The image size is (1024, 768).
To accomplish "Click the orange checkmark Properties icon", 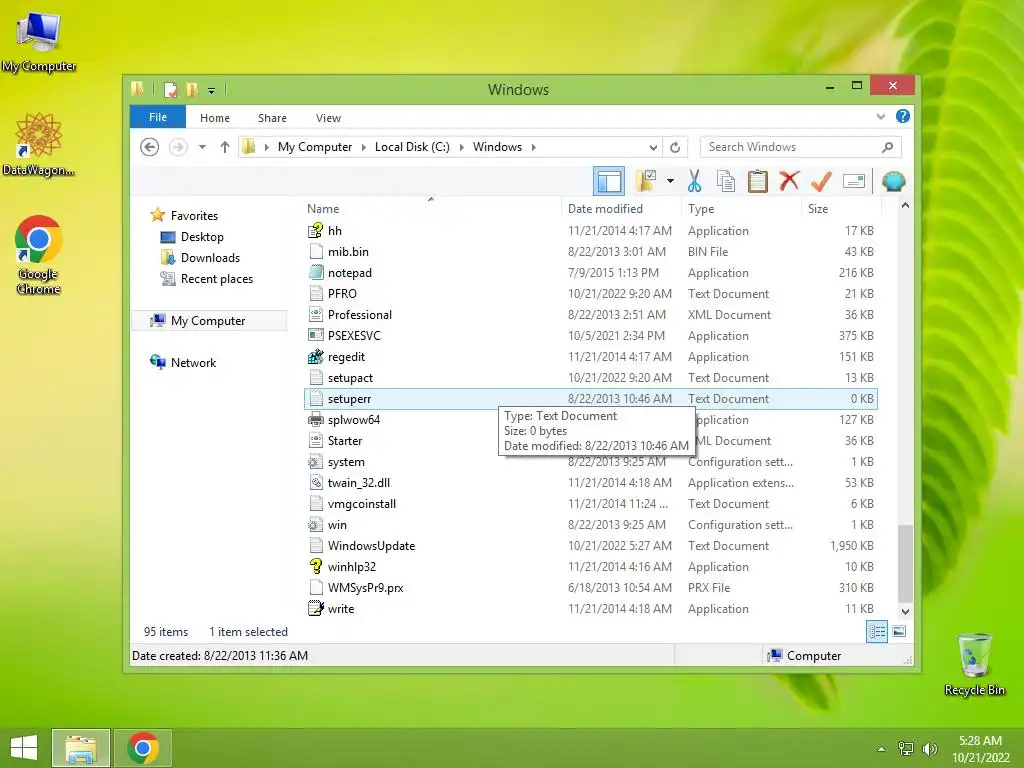I will point(822,181).
